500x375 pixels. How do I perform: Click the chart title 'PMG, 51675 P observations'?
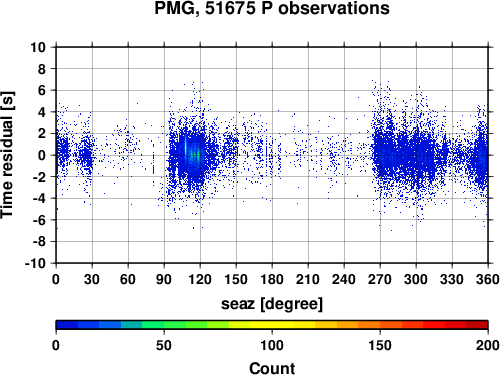[272, 8]
